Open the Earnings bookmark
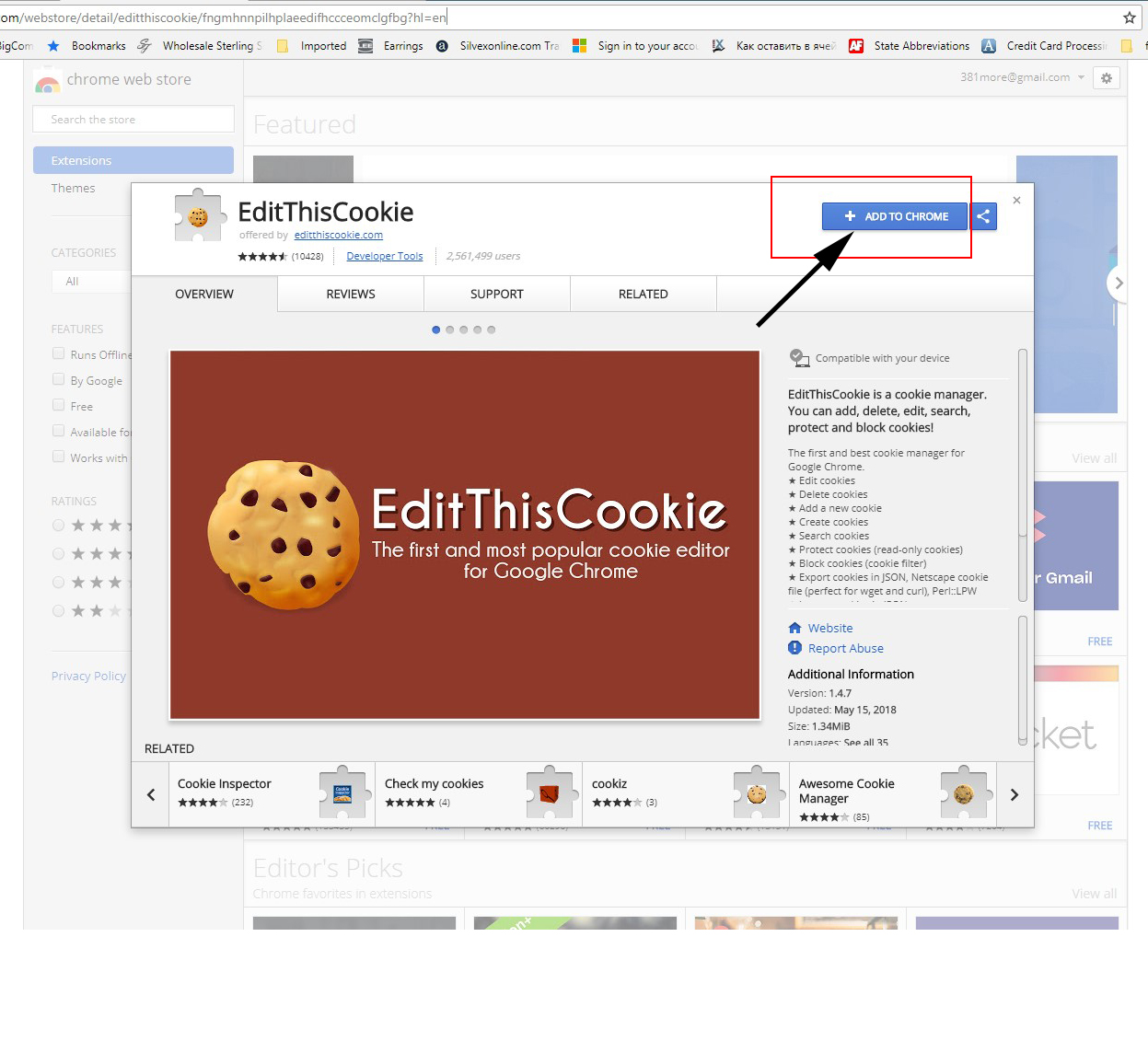This screenshot has width=1148, height=1041. point(391,46)
